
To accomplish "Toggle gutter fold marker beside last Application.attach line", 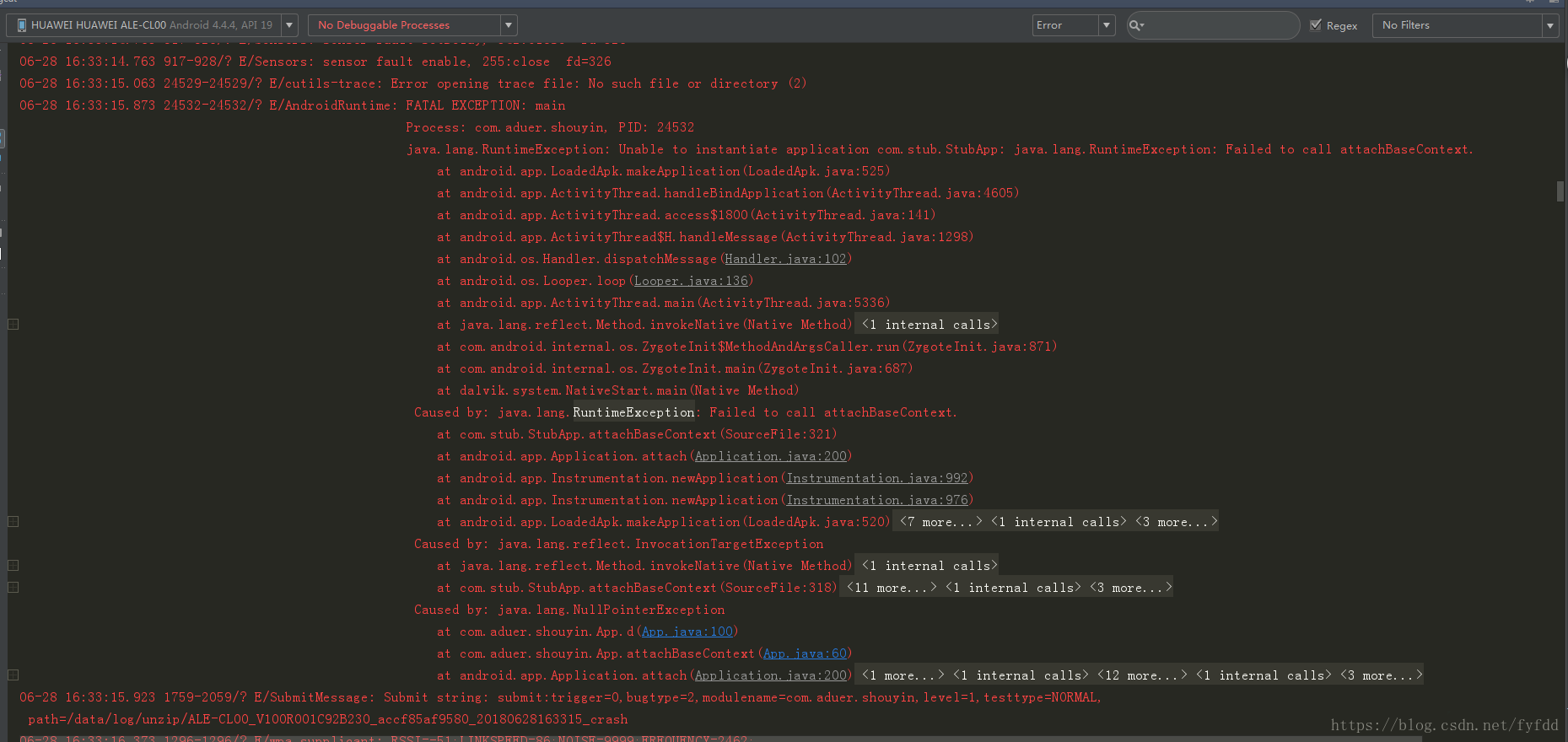I will (13, 675).
